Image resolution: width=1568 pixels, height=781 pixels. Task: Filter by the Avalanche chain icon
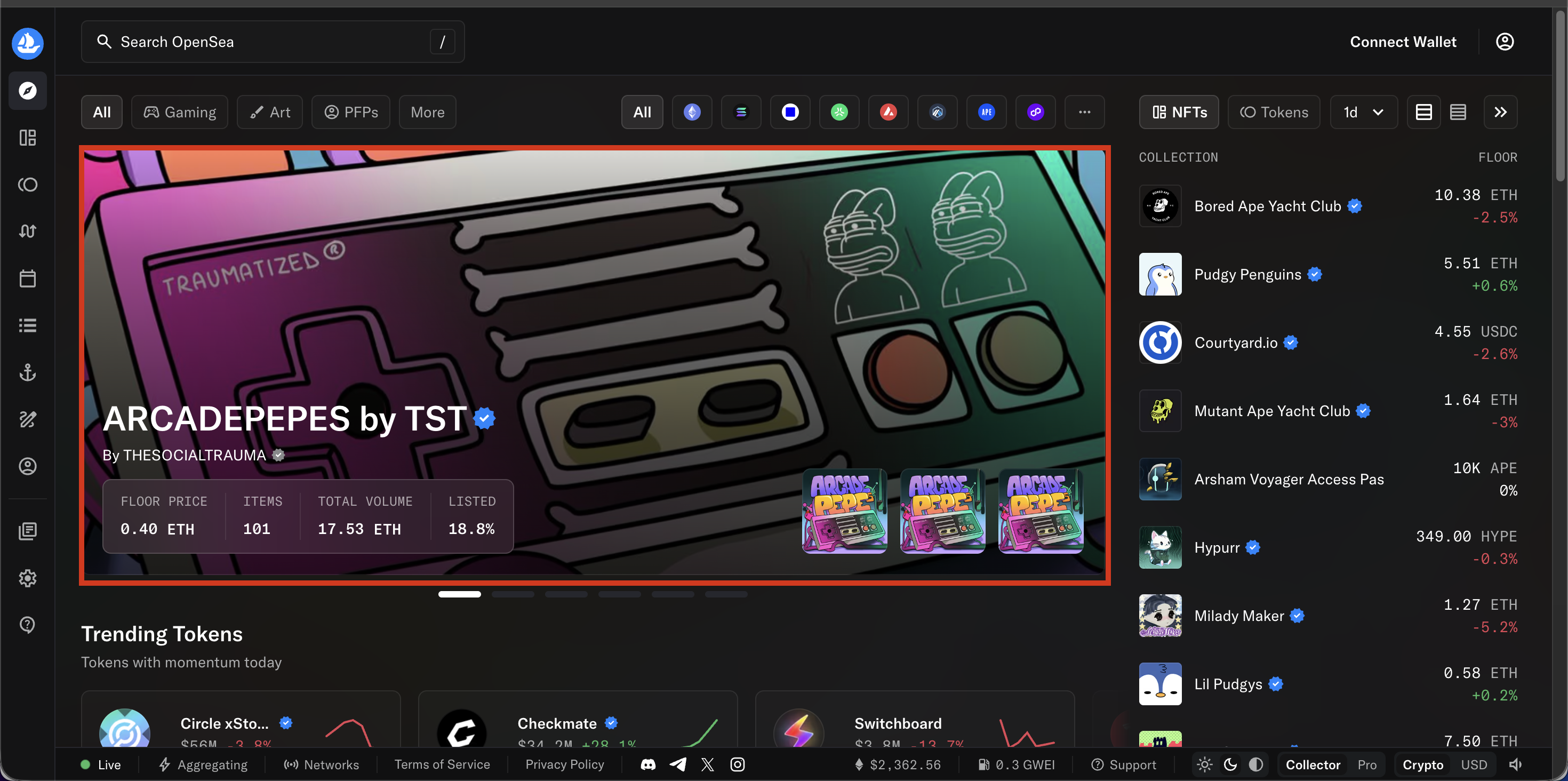point(889,112)
